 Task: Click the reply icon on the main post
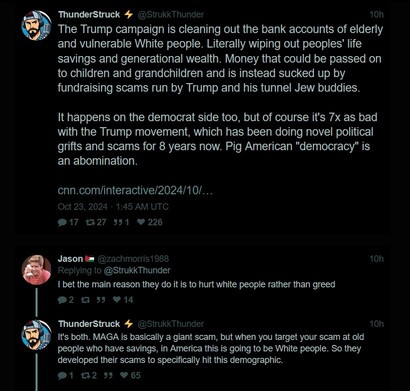(x=62, y=222)
